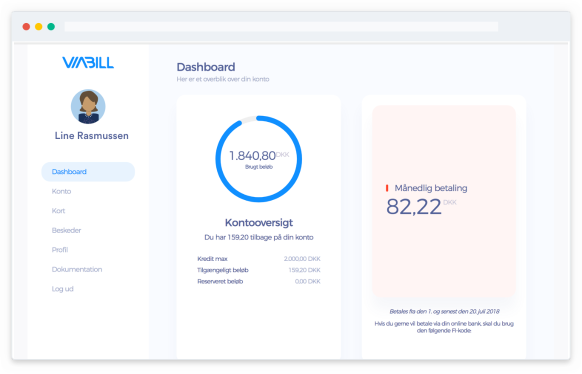Select the Tilgængeligt beløb row
This screenshot has height=374, width=582.
[x=259, y=270]
